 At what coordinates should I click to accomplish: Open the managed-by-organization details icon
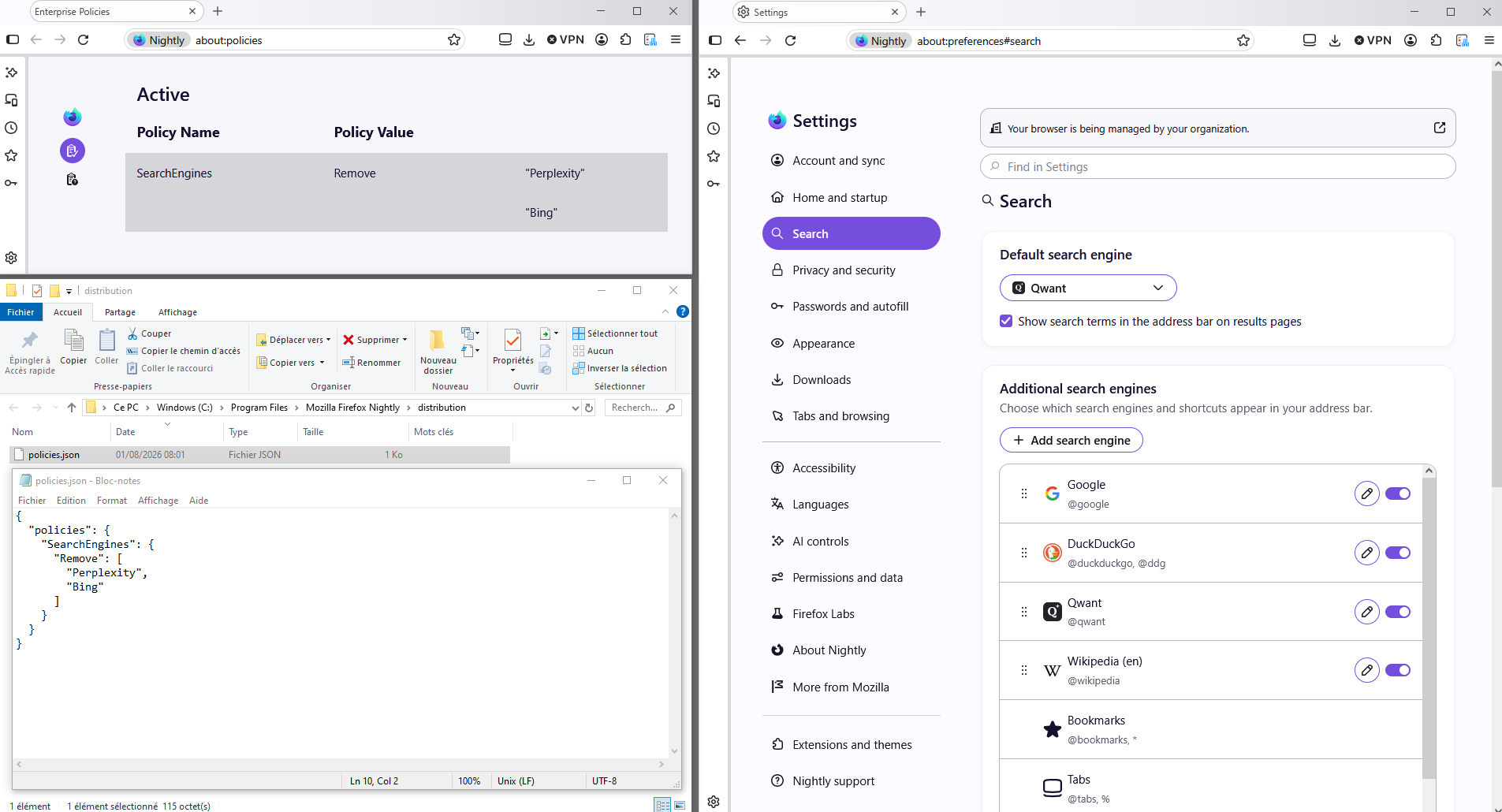pos(1440,128)
